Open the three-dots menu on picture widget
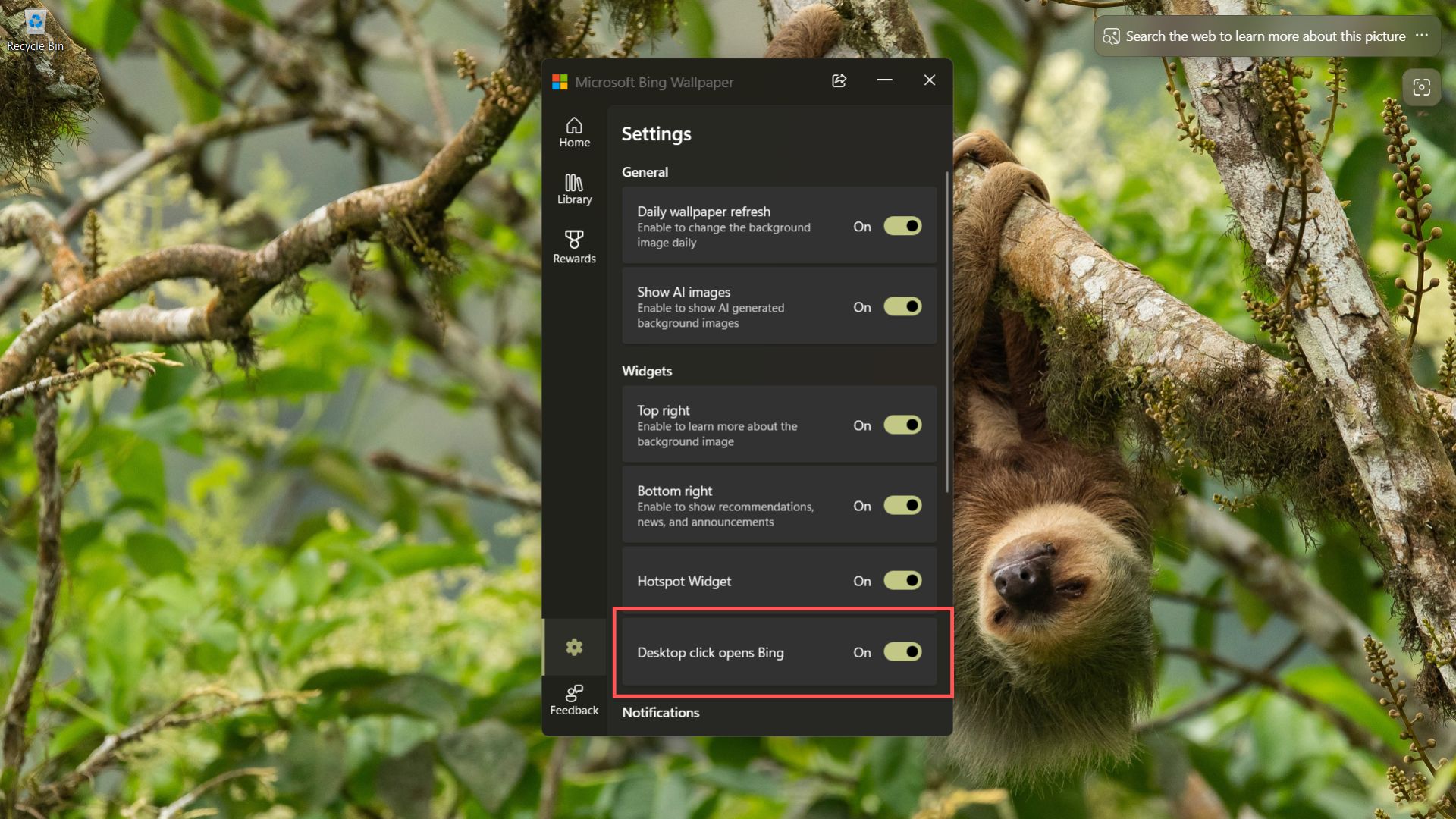 (1422, 36)
